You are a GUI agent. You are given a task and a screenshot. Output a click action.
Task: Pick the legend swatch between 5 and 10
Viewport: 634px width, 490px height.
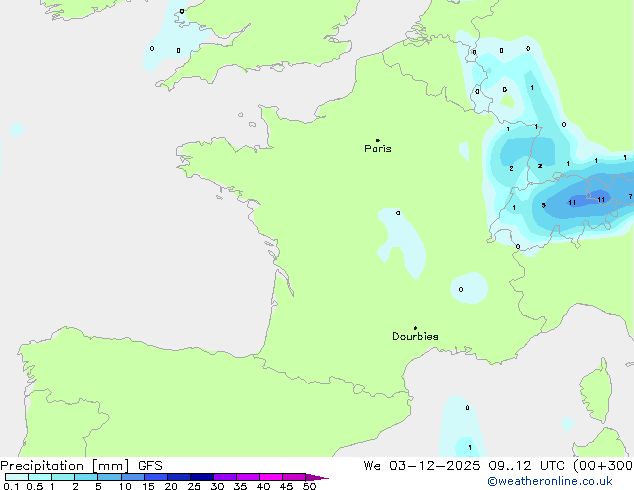(109, 477)
